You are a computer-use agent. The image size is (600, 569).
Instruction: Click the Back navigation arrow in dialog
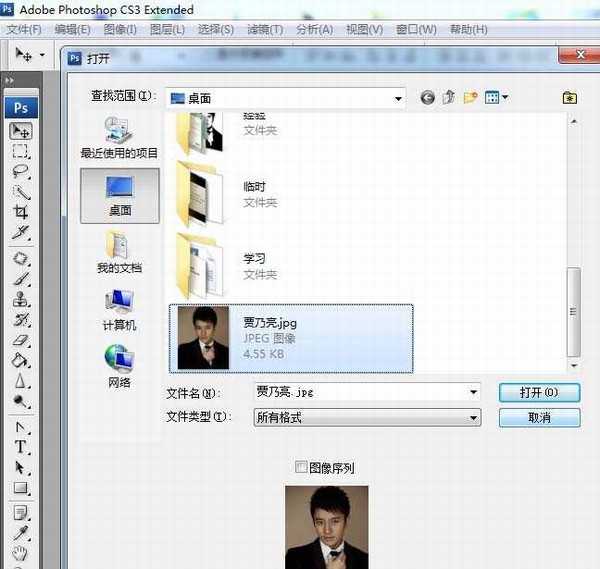point(428,98)
